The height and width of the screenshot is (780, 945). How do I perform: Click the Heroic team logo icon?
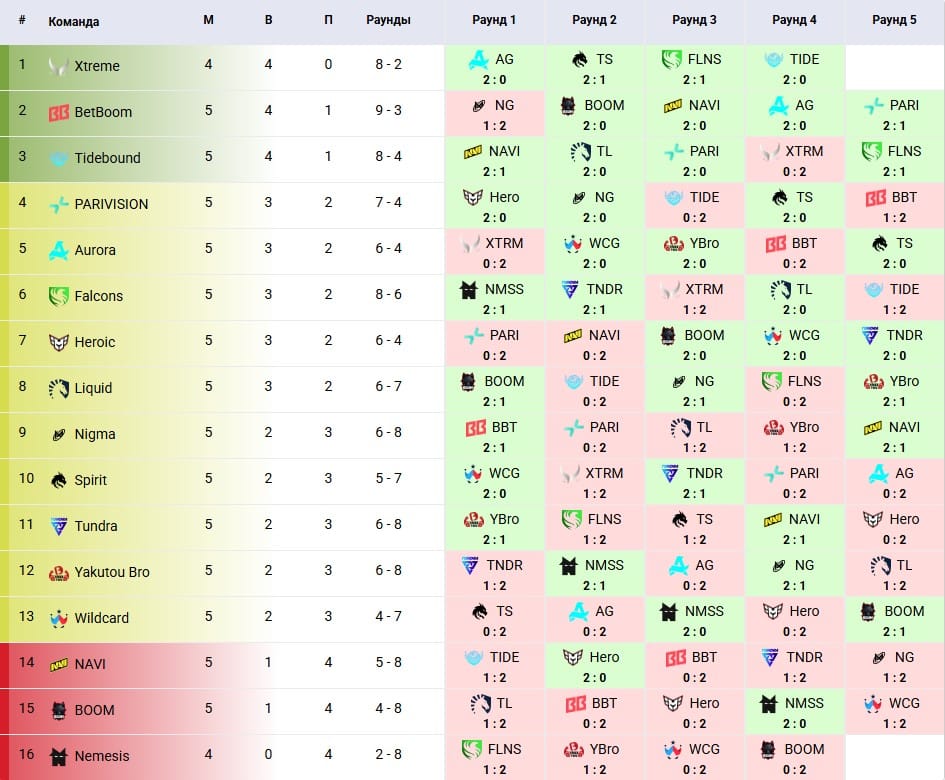(x=59, y=342)
